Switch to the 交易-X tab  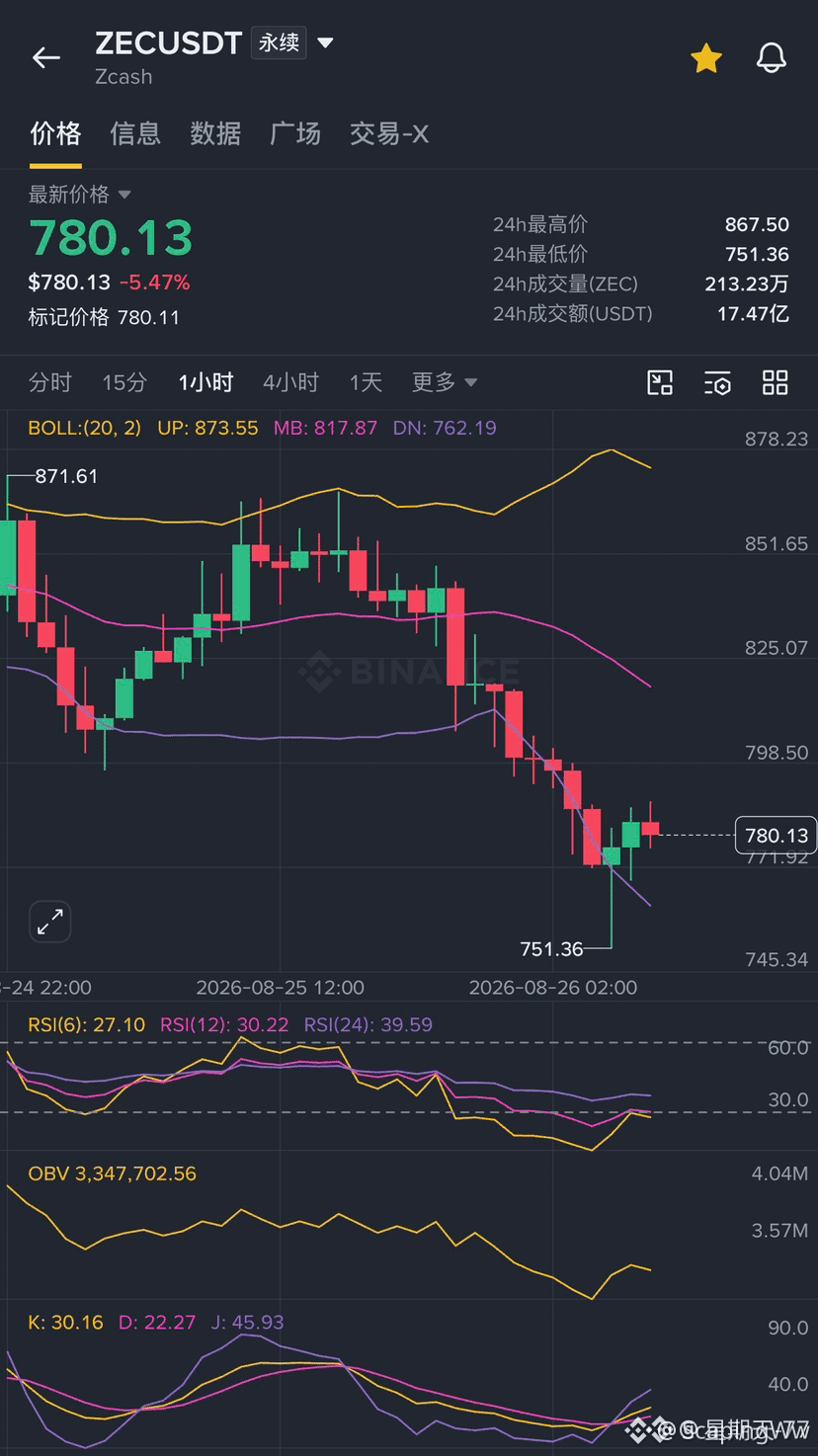click(x=389, y=133)
